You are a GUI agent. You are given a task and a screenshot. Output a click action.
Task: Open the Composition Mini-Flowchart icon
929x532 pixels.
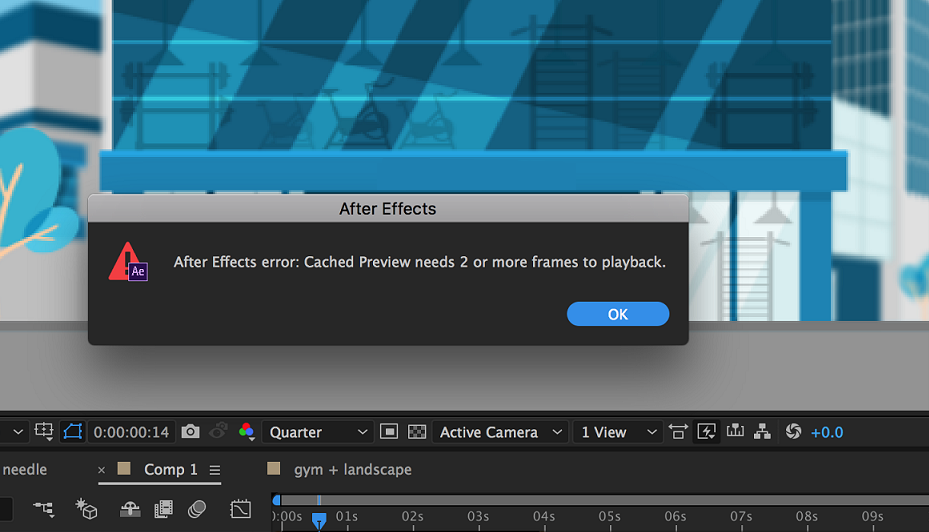(44, 509)
